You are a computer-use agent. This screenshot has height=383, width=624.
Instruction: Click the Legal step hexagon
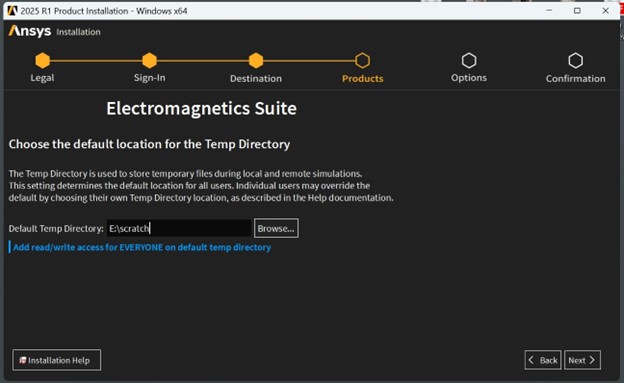click(43, 61)
